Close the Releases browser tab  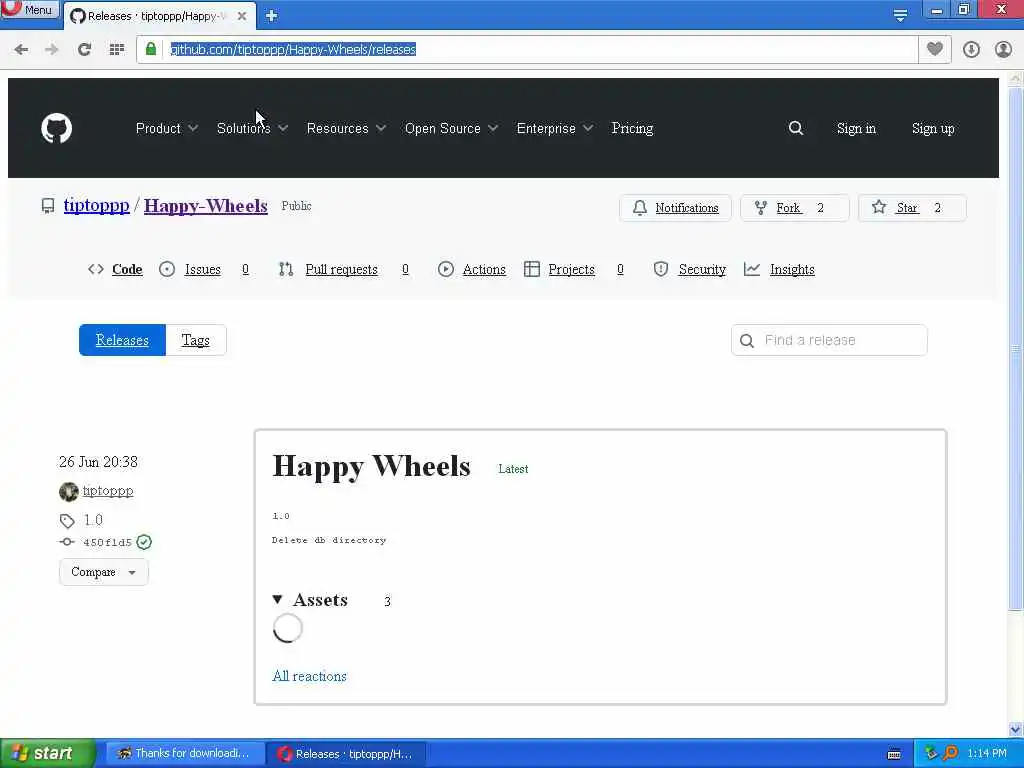[x=242, y=16]
